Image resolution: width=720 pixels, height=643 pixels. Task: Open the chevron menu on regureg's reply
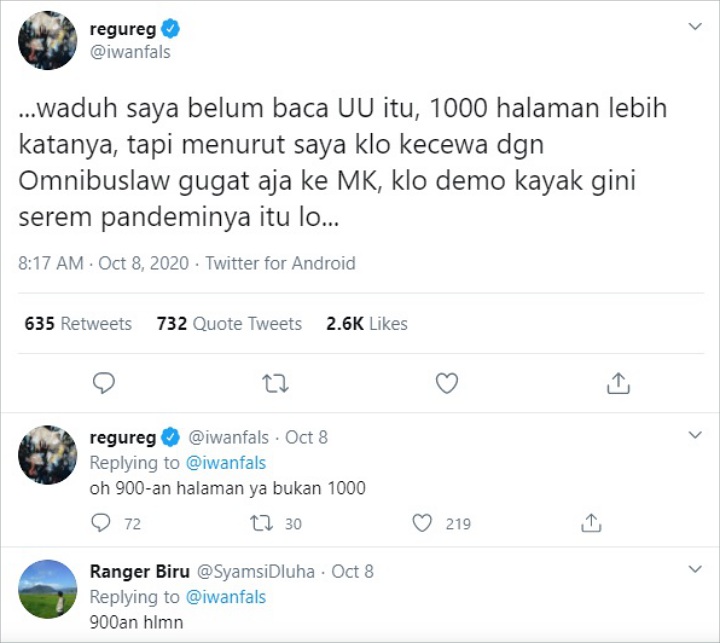695,434
